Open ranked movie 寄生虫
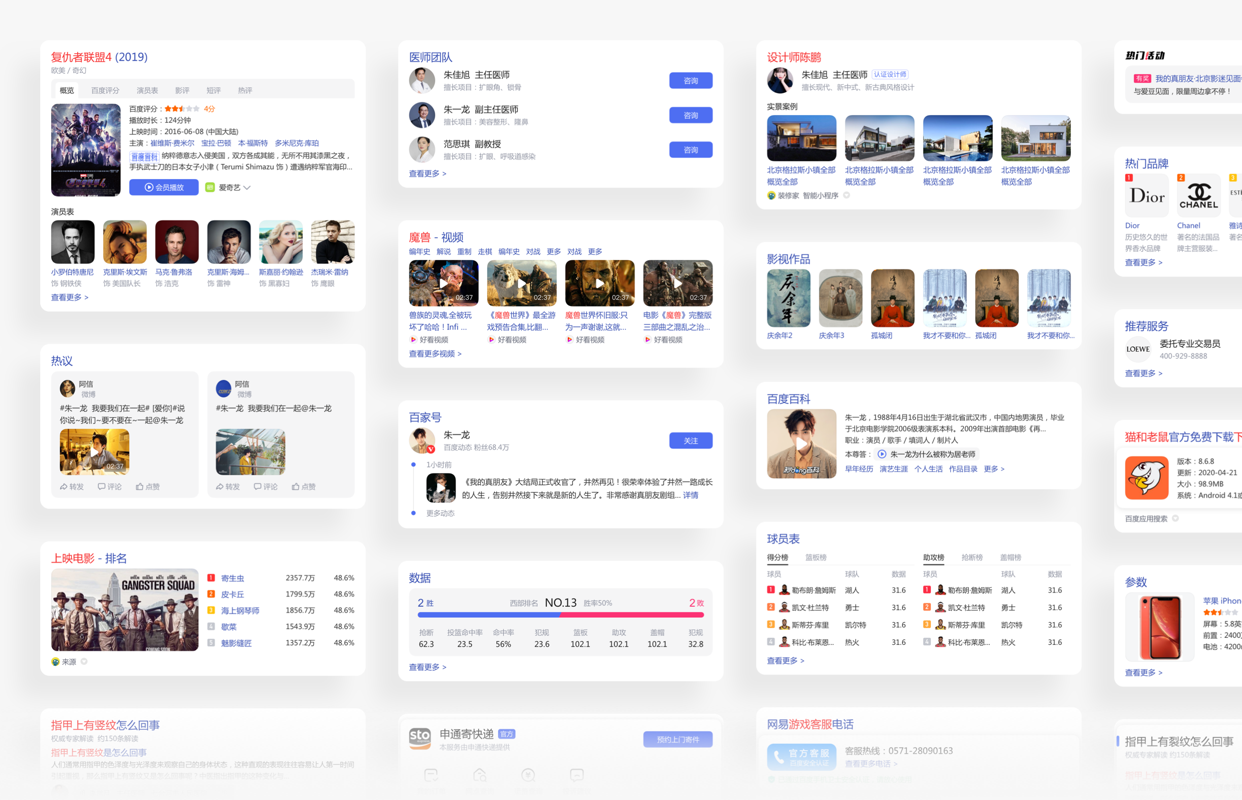 pyautogui.click(x=232, y=578)
